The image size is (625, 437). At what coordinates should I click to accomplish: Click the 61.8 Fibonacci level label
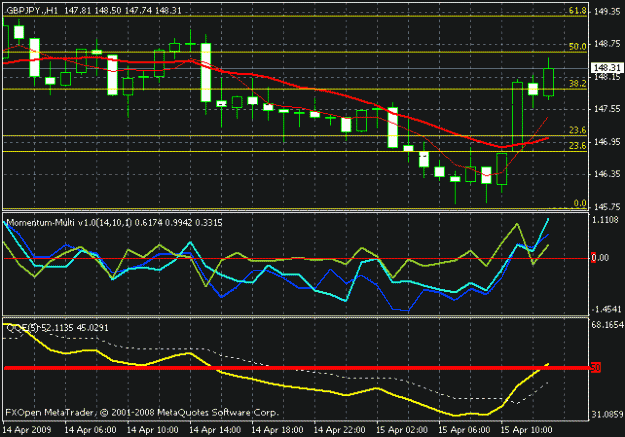[577, 10]
